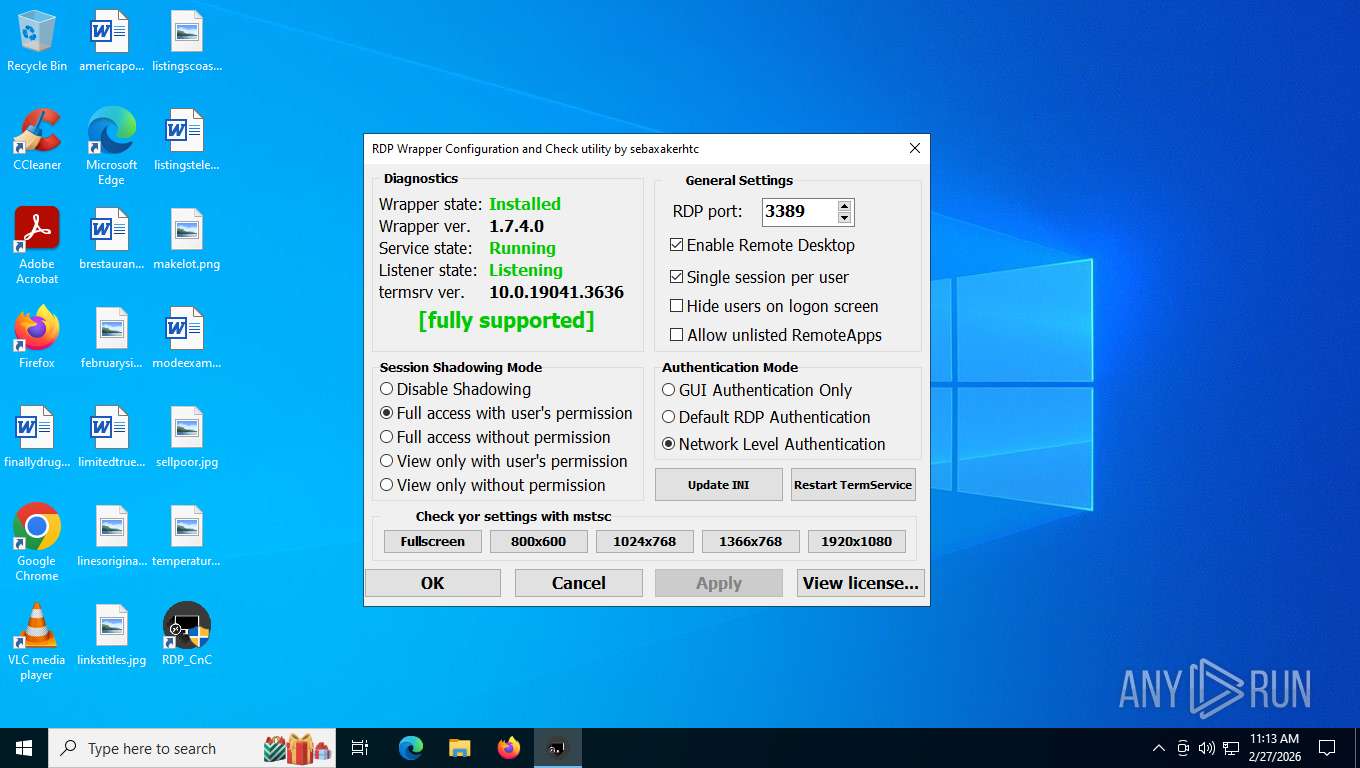
Task: Click the View license button
Action: (x=860, y=583)
